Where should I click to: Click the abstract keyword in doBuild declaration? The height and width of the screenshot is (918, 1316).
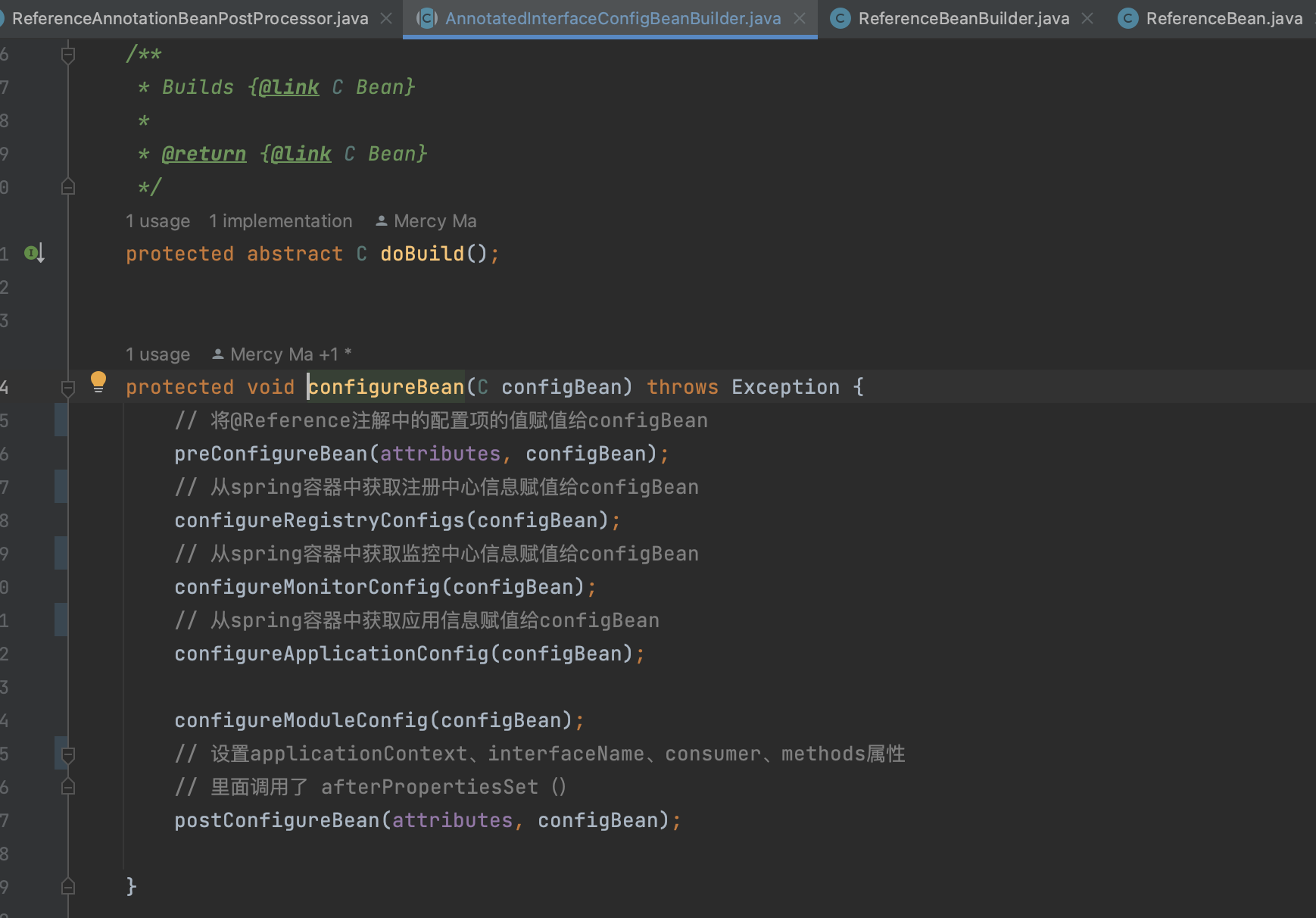(295, 254)
